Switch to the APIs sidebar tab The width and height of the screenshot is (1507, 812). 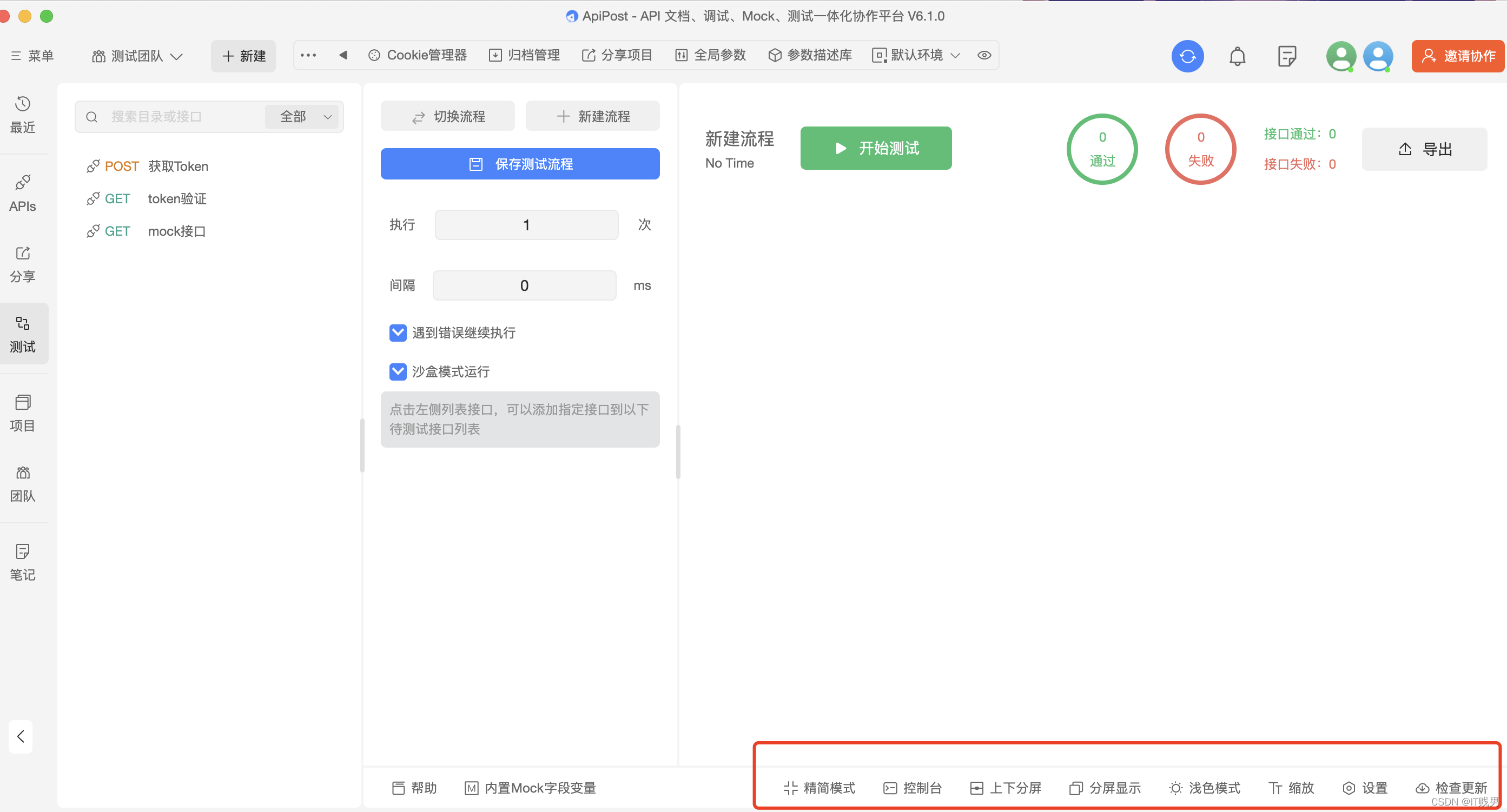(x=23, y=193)
